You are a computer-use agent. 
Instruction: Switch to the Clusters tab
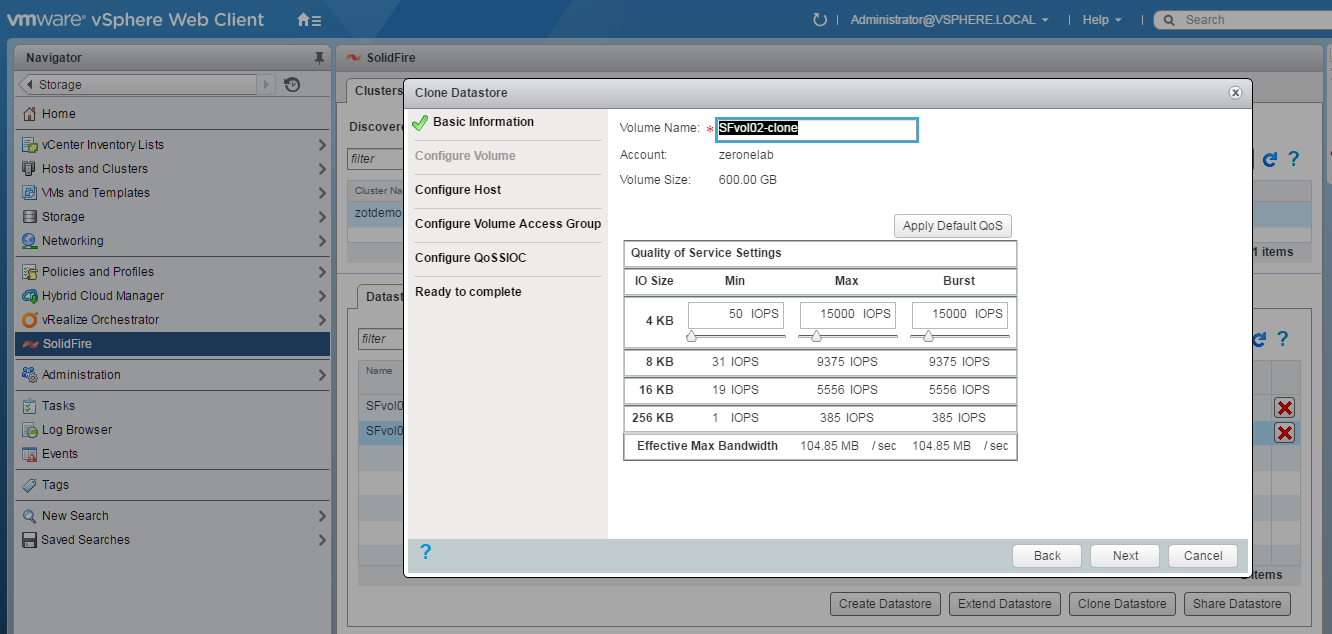[378, 91]
